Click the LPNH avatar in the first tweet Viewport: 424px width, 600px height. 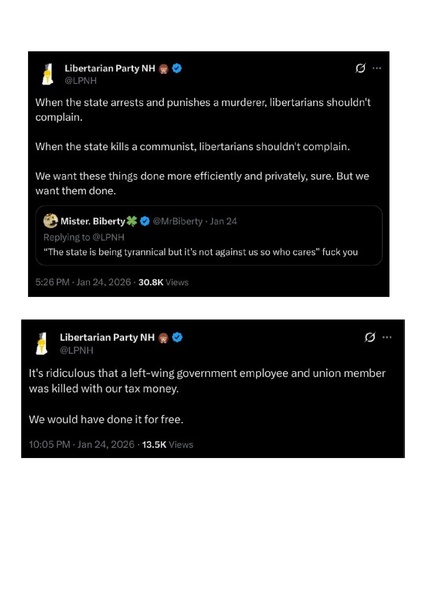48,74
